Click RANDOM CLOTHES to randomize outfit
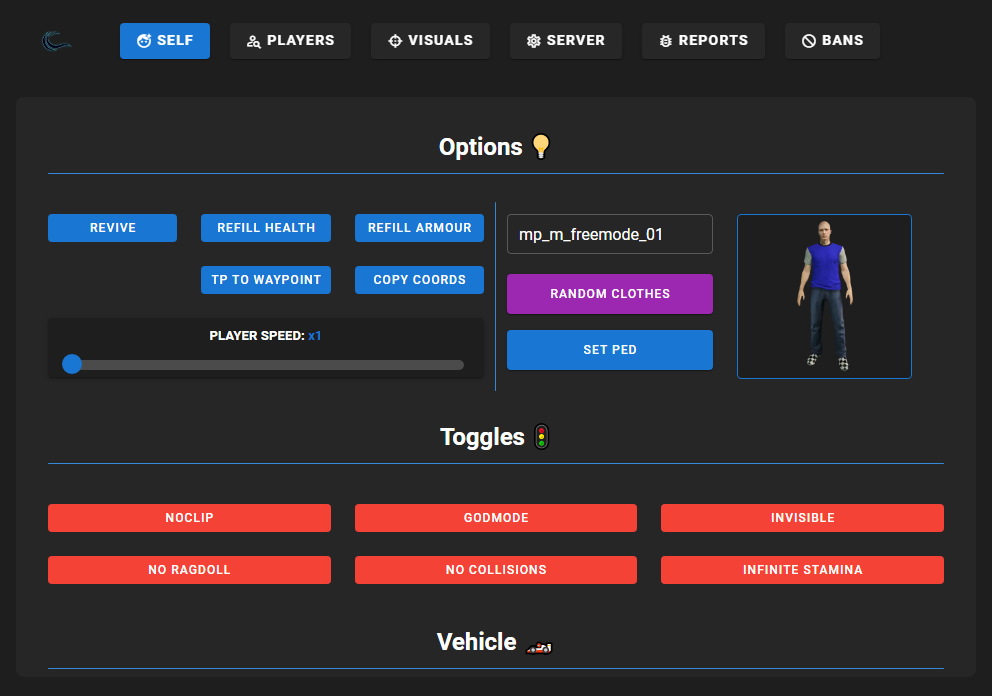 tap(610, 293)
